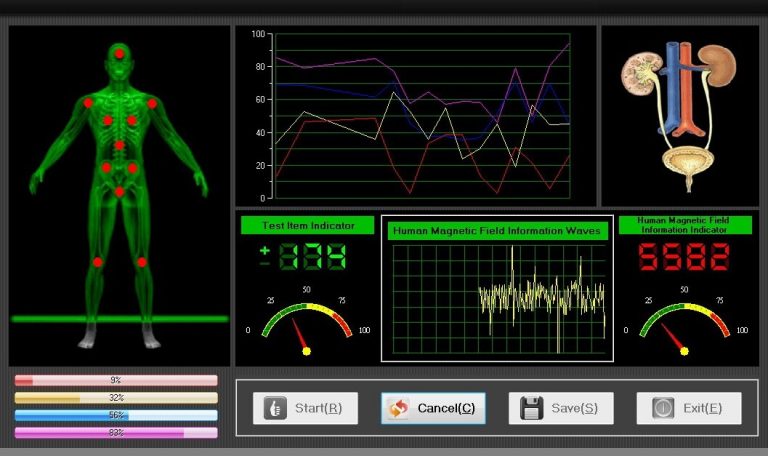Click the floppy disk Save icon
Screen dimensions: 768x456
pos(532,408)
